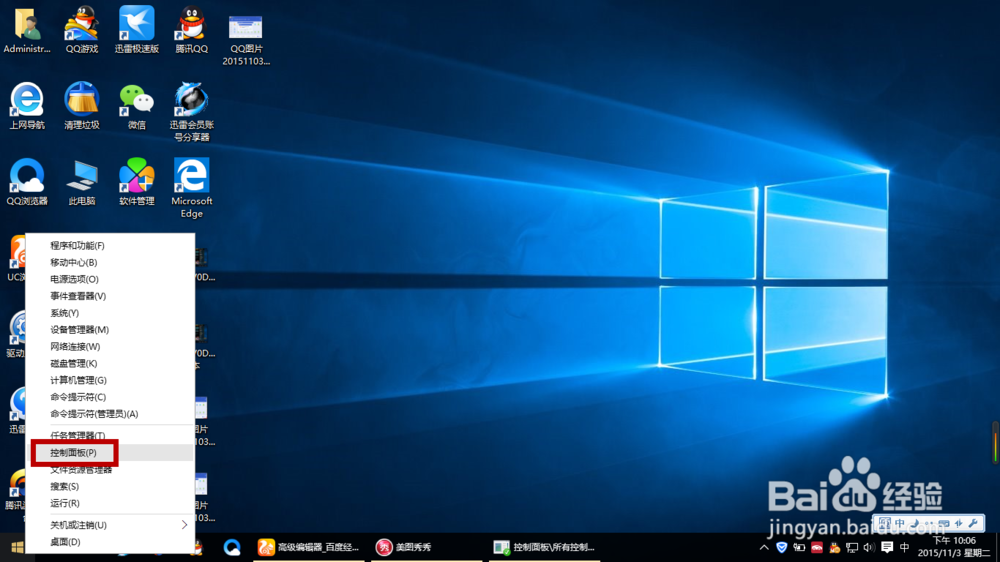Launch the QQ游戏 desktop shortcut
Screen dimensions: 1000x562
(x=82, y=30)
